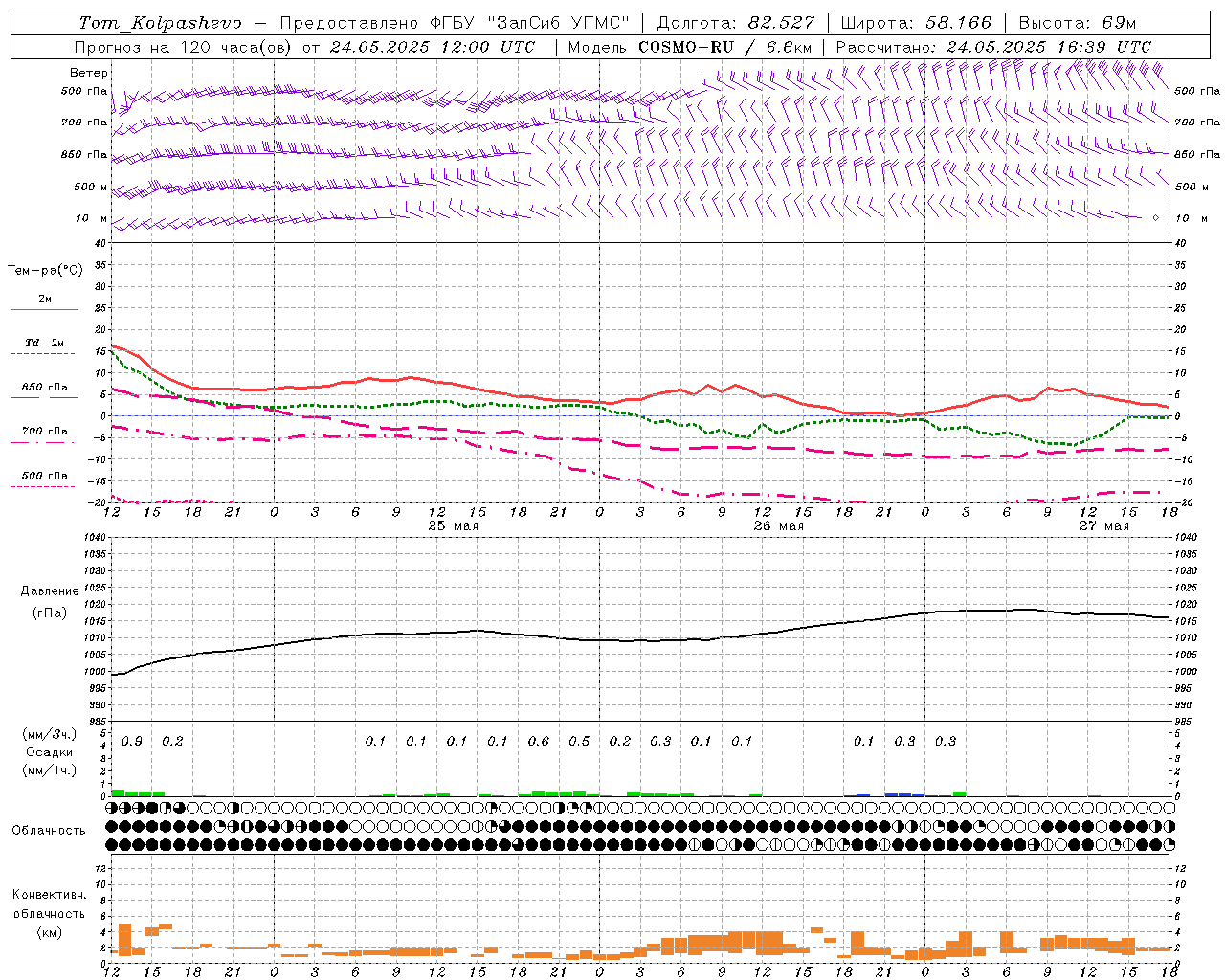
Task: Click the '0.6' precipitation amount value
Action: coord(539,742)
